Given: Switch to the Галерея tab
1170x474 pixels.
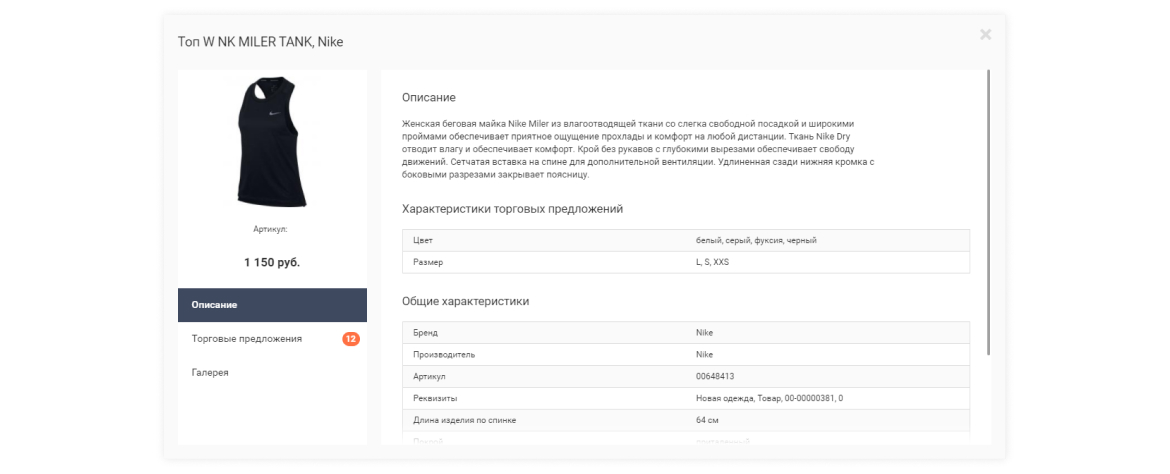Looking at the screenshot, I should (272, 372).
